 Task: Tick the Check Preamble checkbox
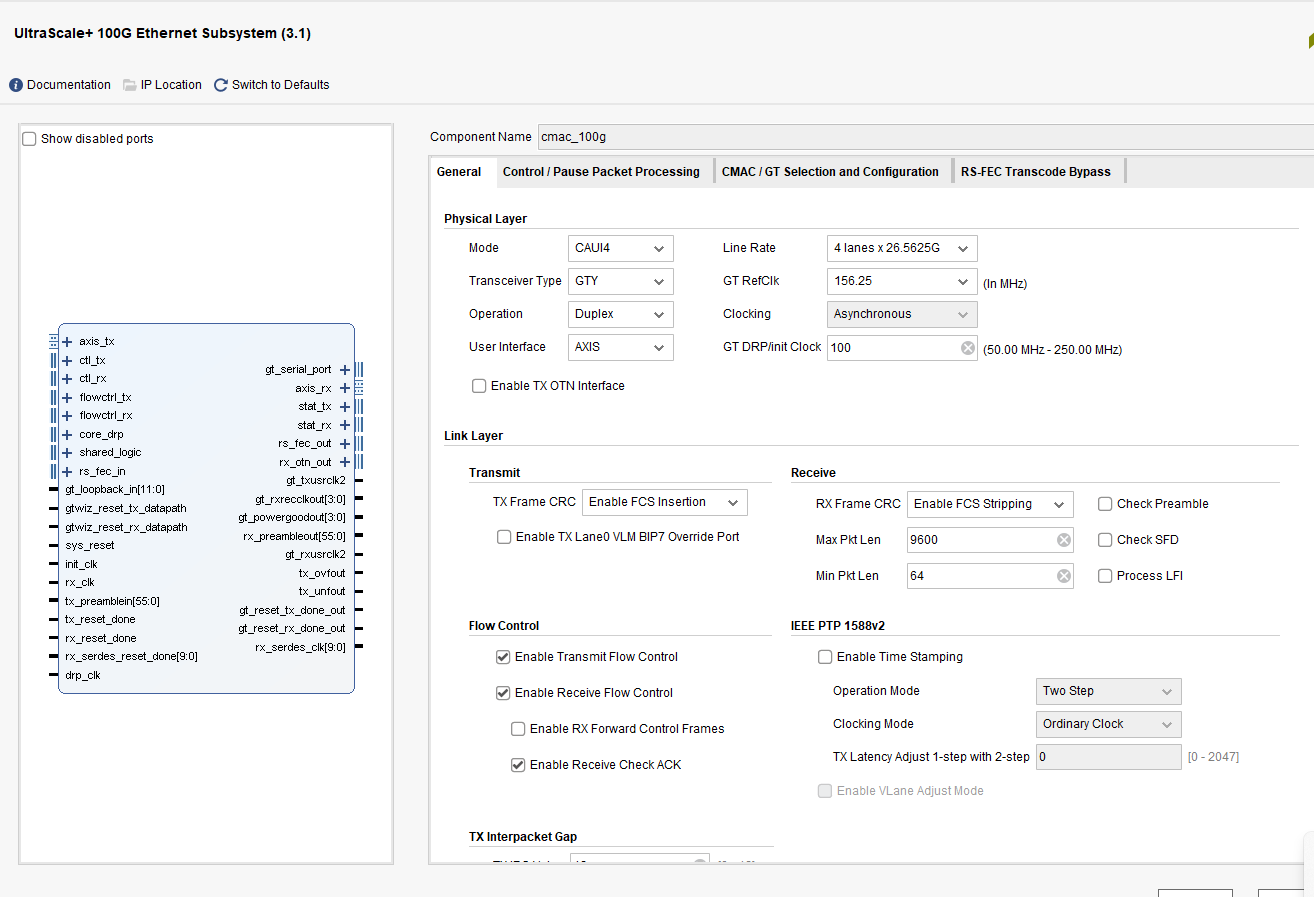coord(1105,504)
